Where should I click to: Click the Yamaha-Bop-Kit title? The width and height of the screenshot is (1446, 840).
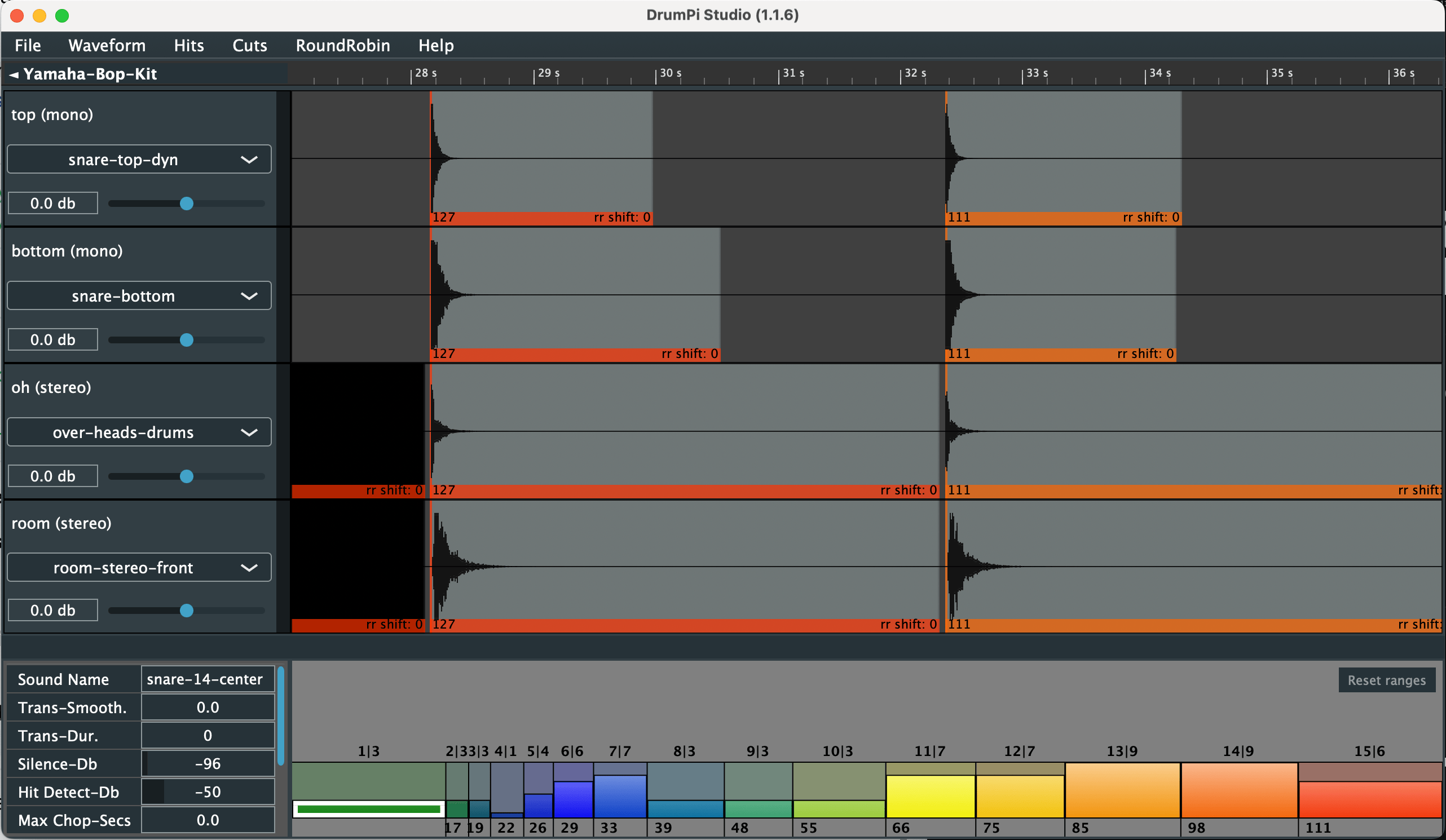pos(90,74)
